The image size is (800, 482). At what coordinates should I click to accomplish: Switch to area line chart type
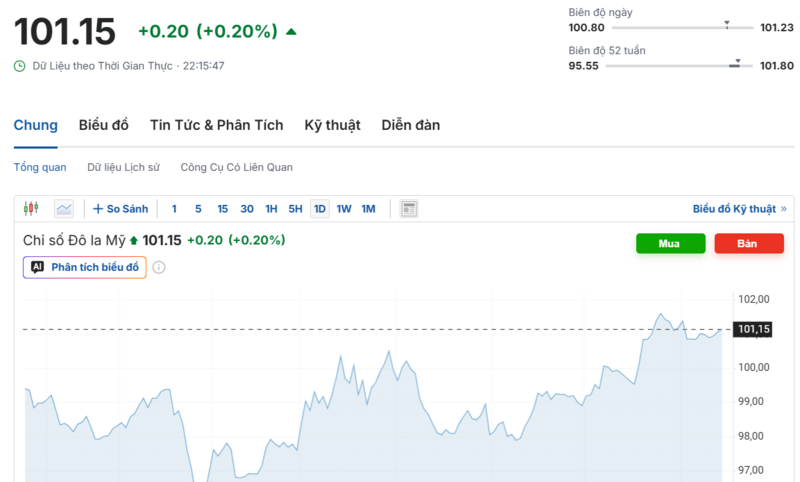(x=64, y=209)
